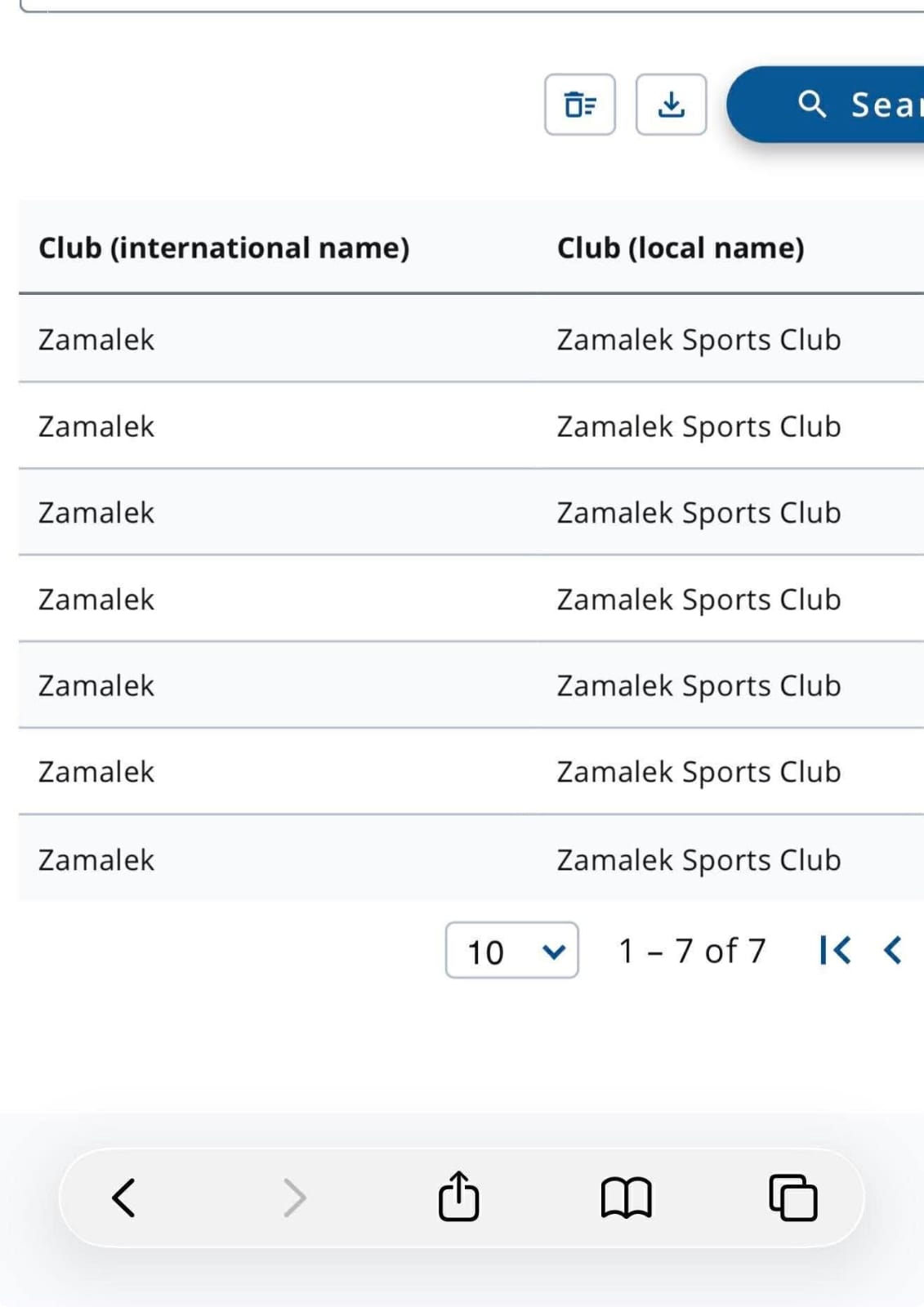The image size is (924, 1307).
Task: Select second row's Zamalek Sports Club cell
Action: pyautogui.click(x=699, y=426)
